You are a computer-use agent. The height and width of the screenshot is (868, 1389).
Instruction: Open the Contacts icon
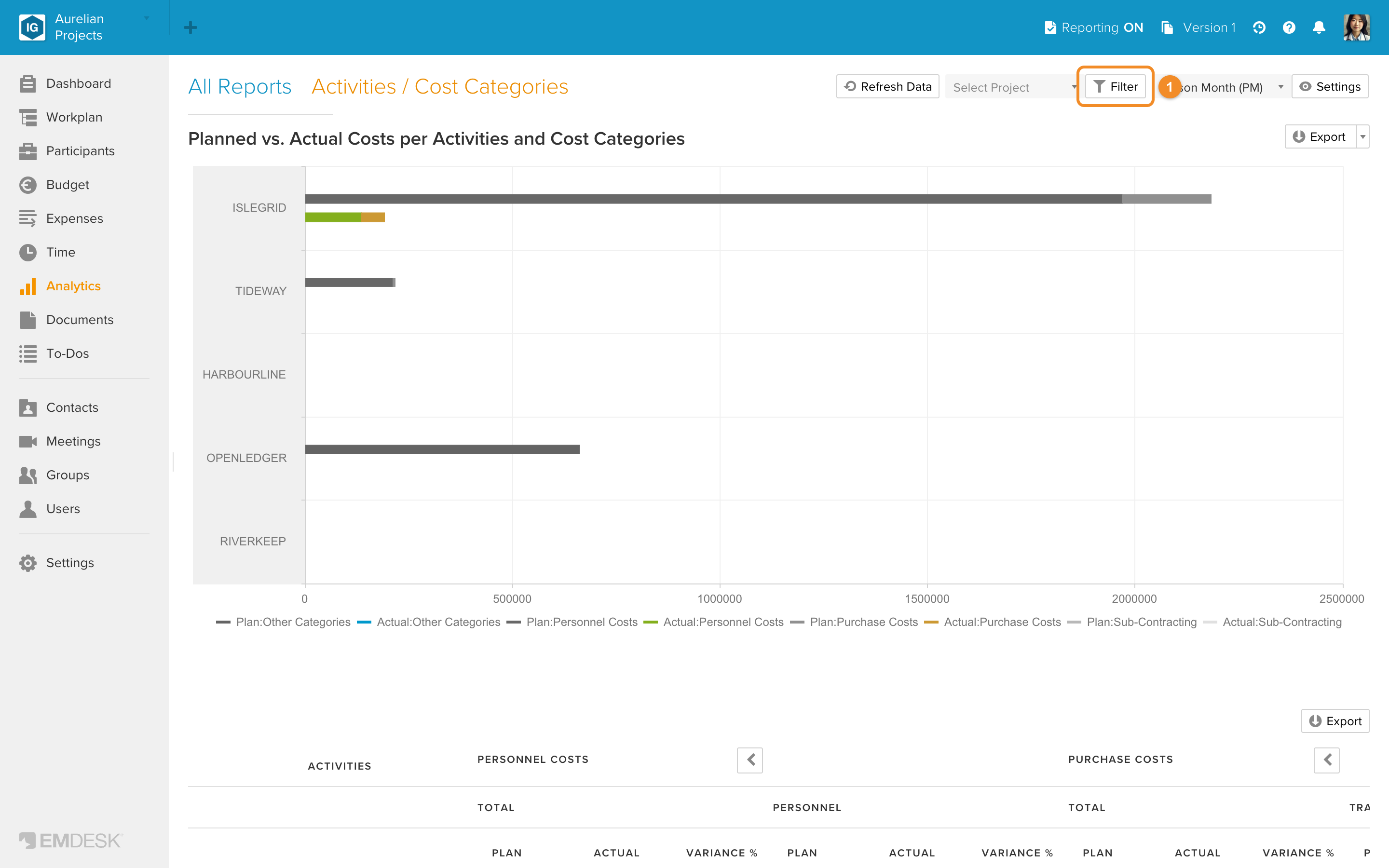click(27, 407)
